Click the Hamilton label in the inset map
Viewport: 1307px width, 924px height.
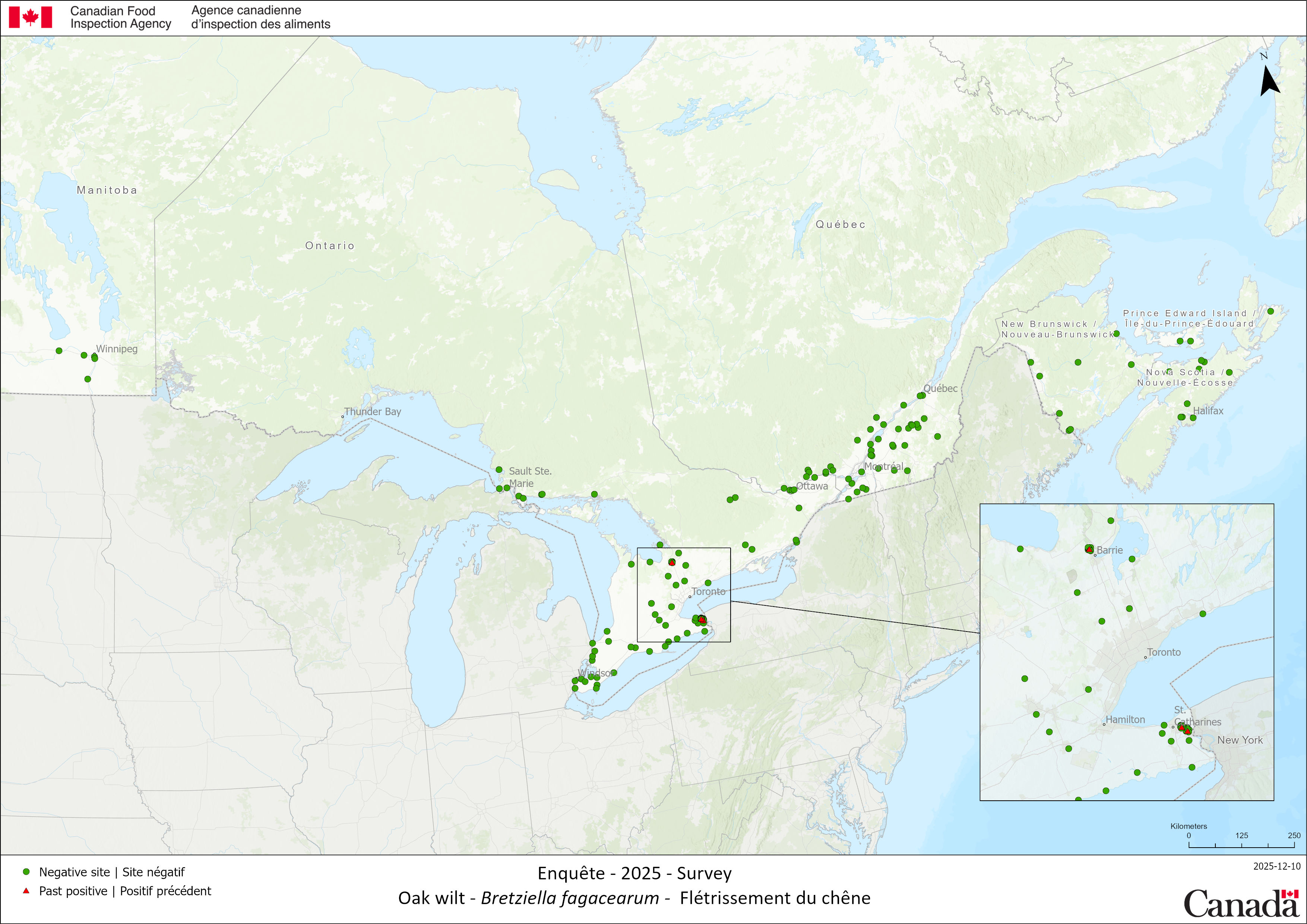tap(1125, 719)
